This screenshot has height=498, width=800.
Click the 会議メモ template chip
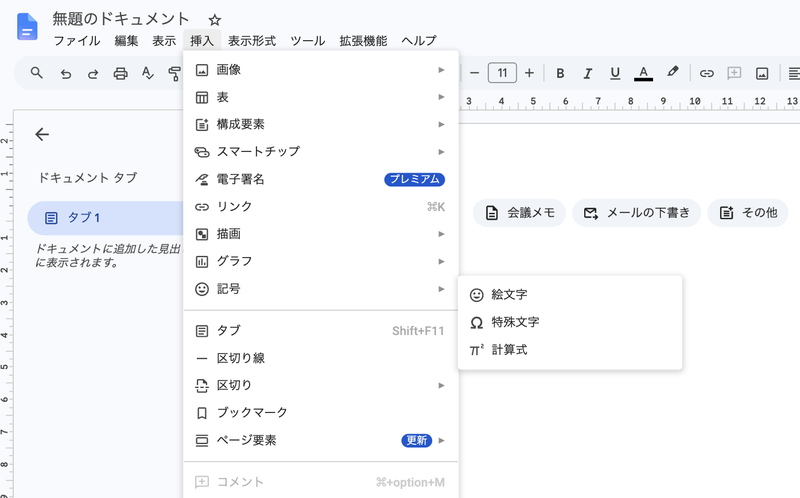[519, 213]
